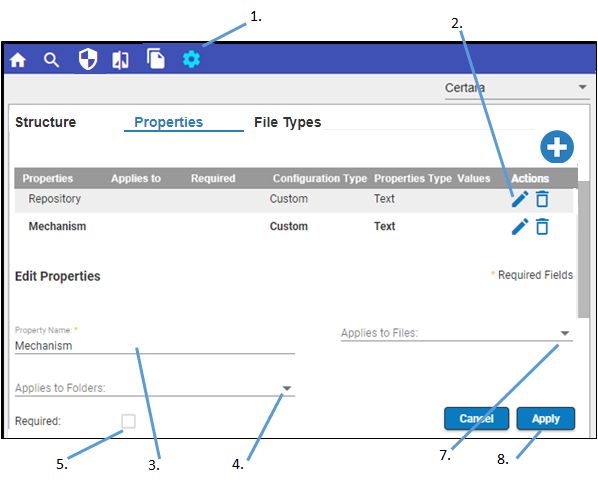Click the Apply button
The height and width of the screenshot is (485, 598).
[546, 419]
